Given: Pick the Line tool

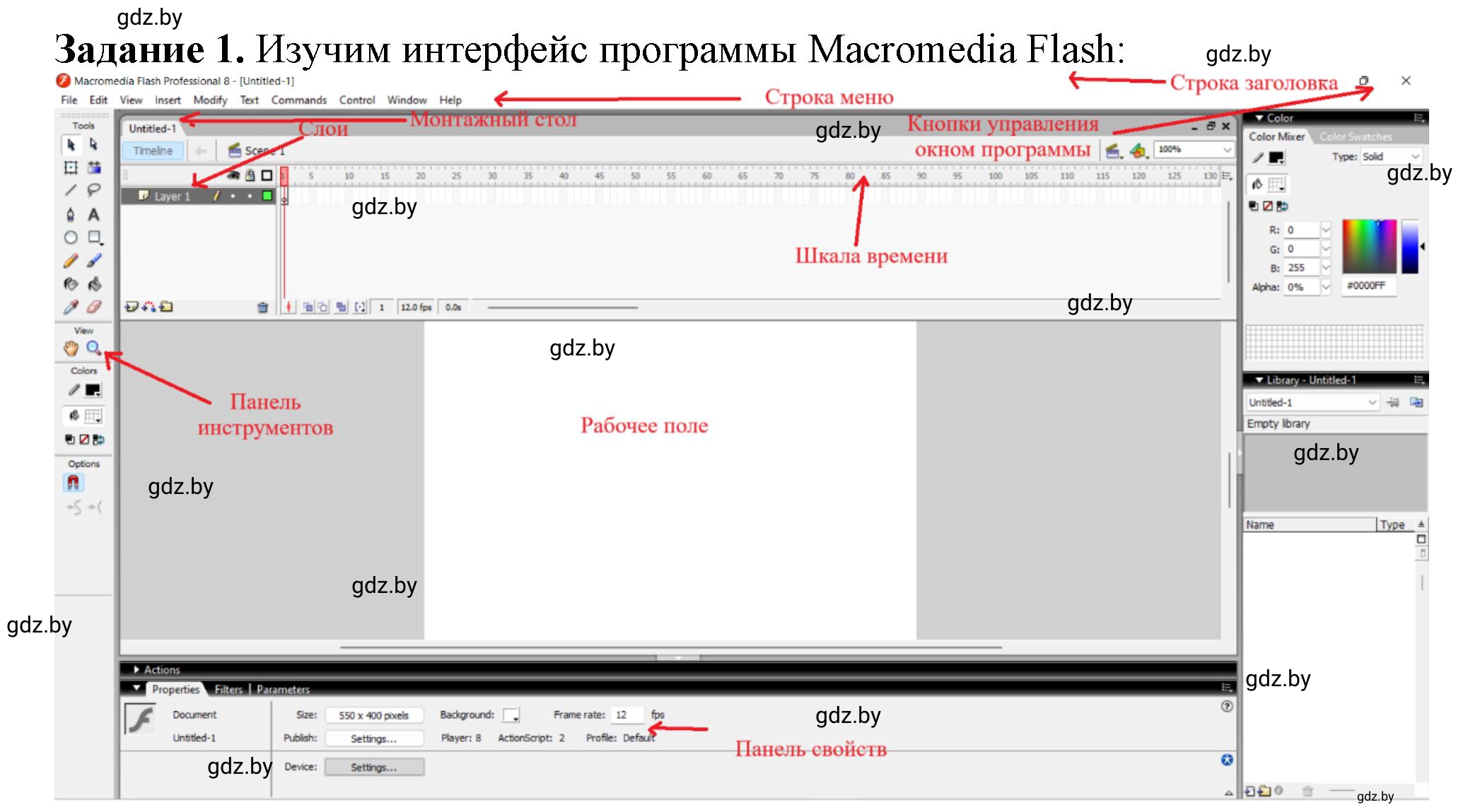Looking at the screenshot, I should [x=71, y=190].
